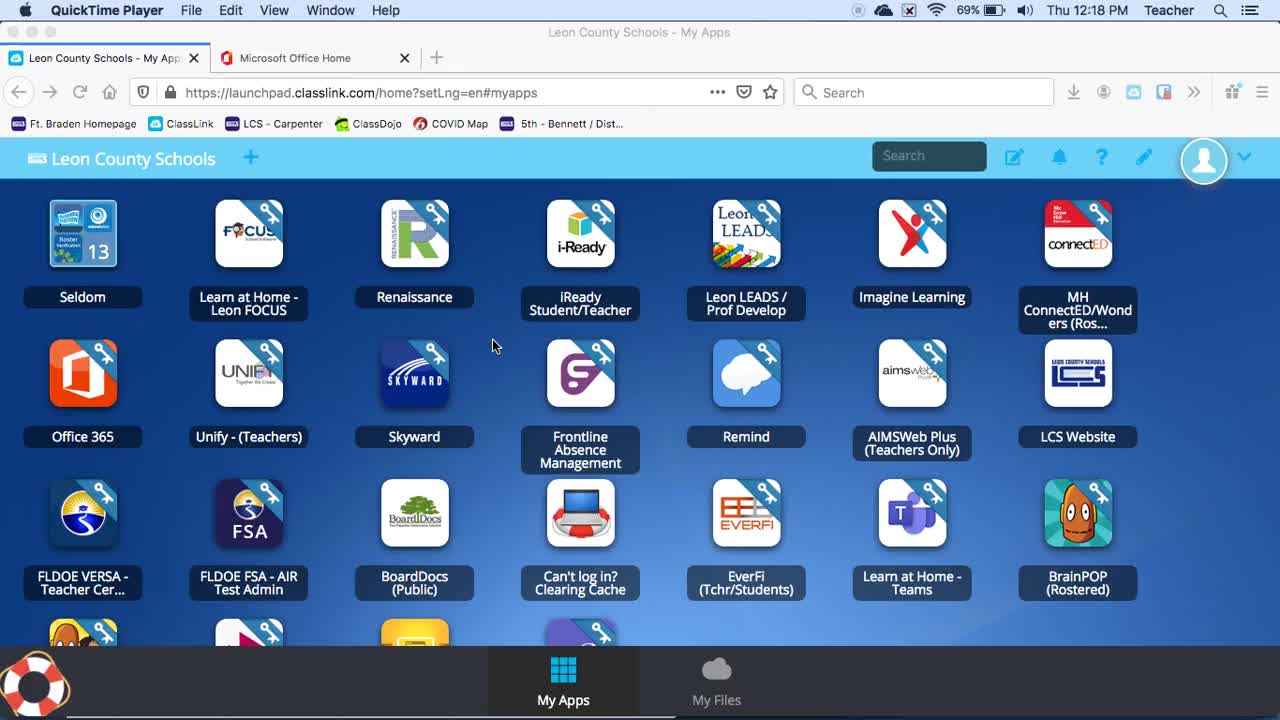Screen dimensions: 1280x720
Task: Open the LCS - Carpenter bookmark
Action: [274, 124]
